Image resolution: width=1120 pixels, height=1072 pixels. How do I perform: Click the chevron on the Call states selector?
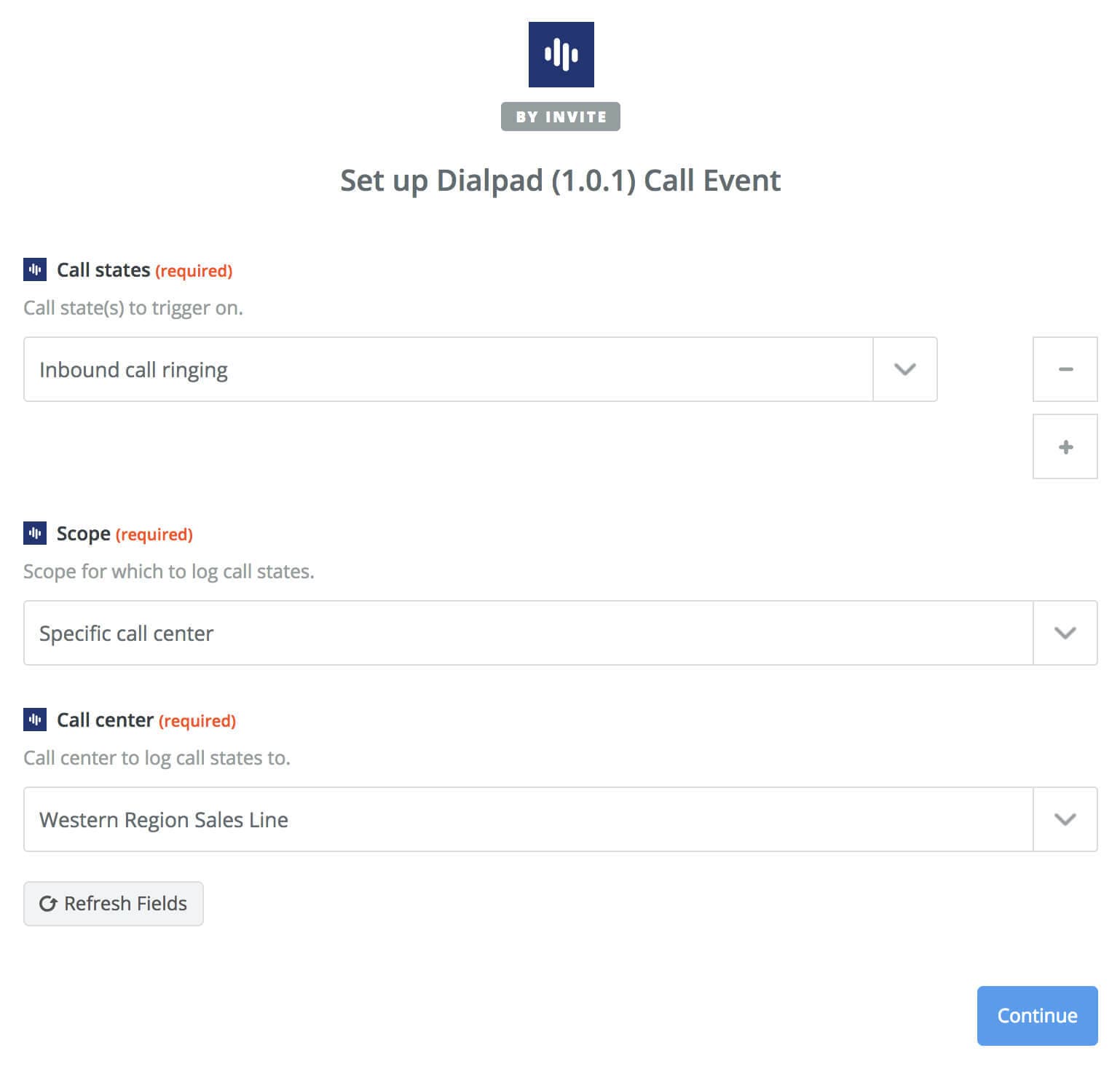click(x=904, y=369)
